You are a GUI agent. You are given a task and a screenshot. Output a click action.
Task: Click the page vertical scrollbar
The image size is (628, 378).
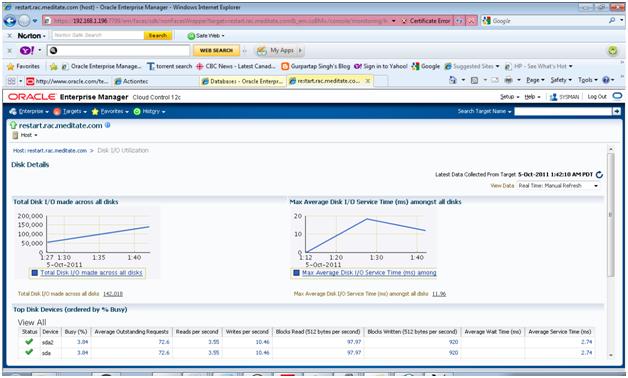(x=611, y=215)
